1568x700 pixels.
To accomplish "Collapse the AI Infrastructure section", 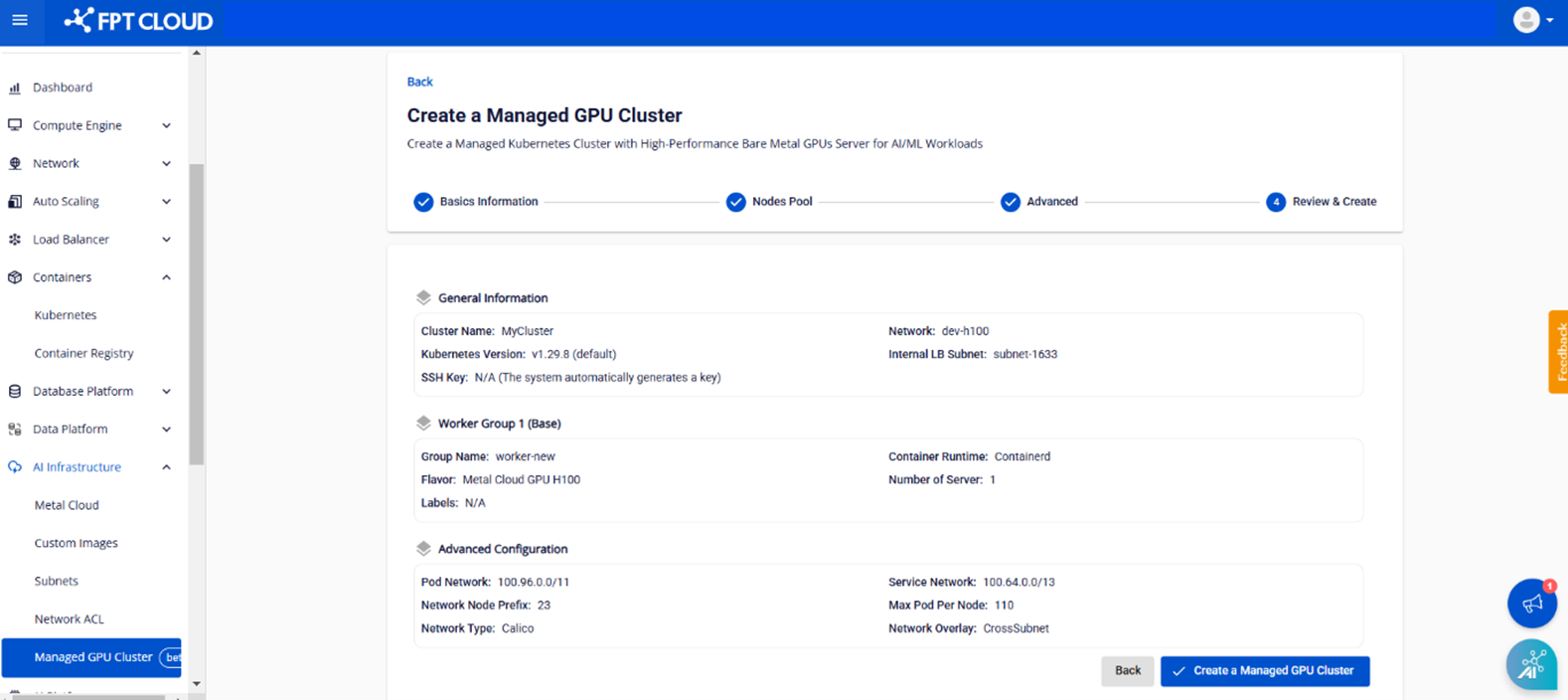I will (x=166, y=467).
